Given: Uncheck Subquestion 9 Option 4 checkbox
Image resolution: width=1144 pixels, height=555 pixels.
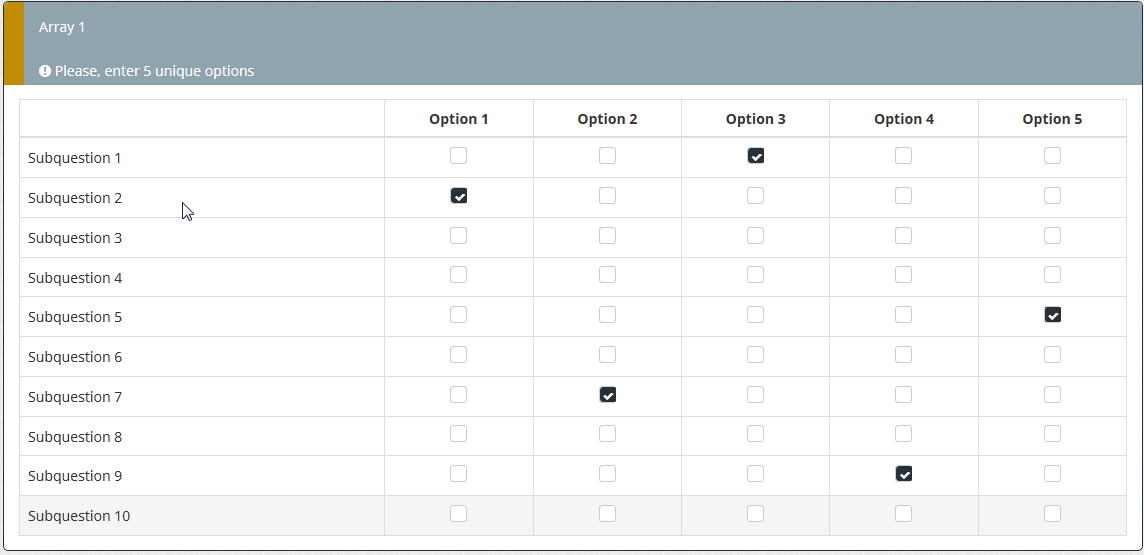Looking at the screenshot, I should coord(904,474).
